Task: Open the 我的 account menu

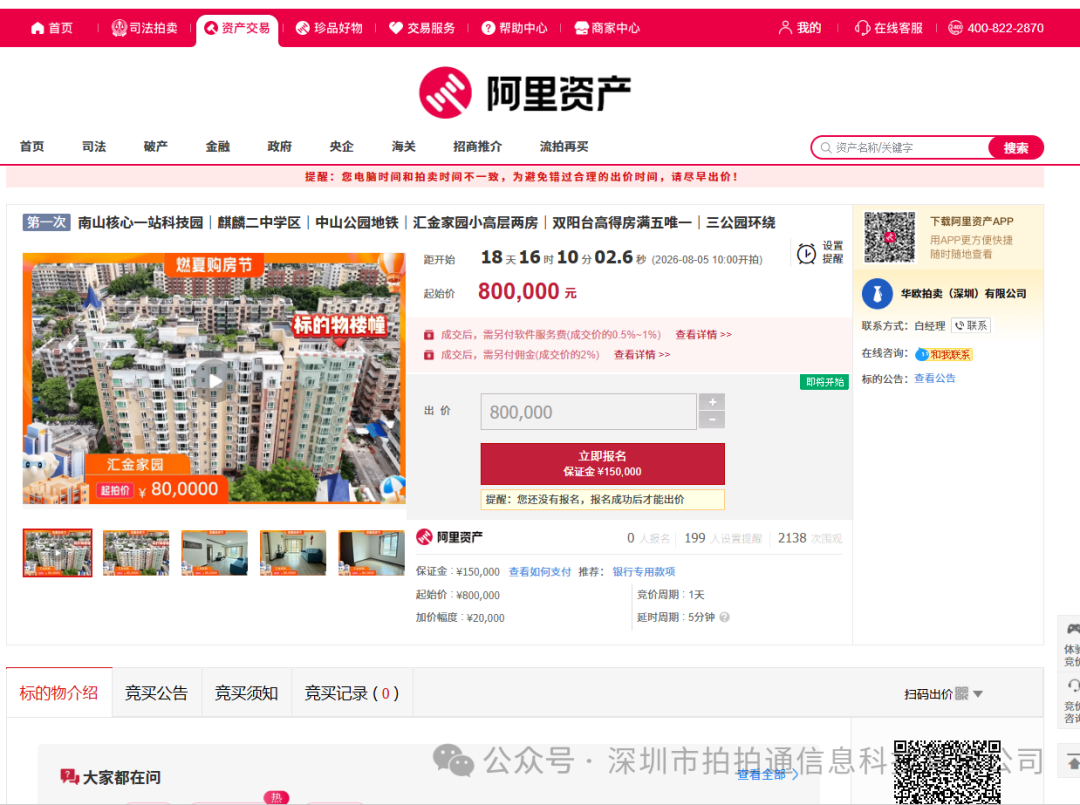Action: (800, 28)
